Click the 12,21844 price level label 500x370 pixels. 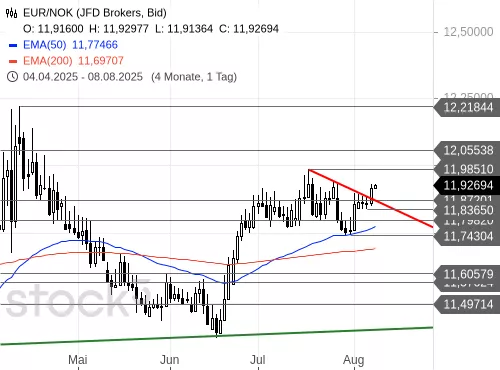point(467,107)
